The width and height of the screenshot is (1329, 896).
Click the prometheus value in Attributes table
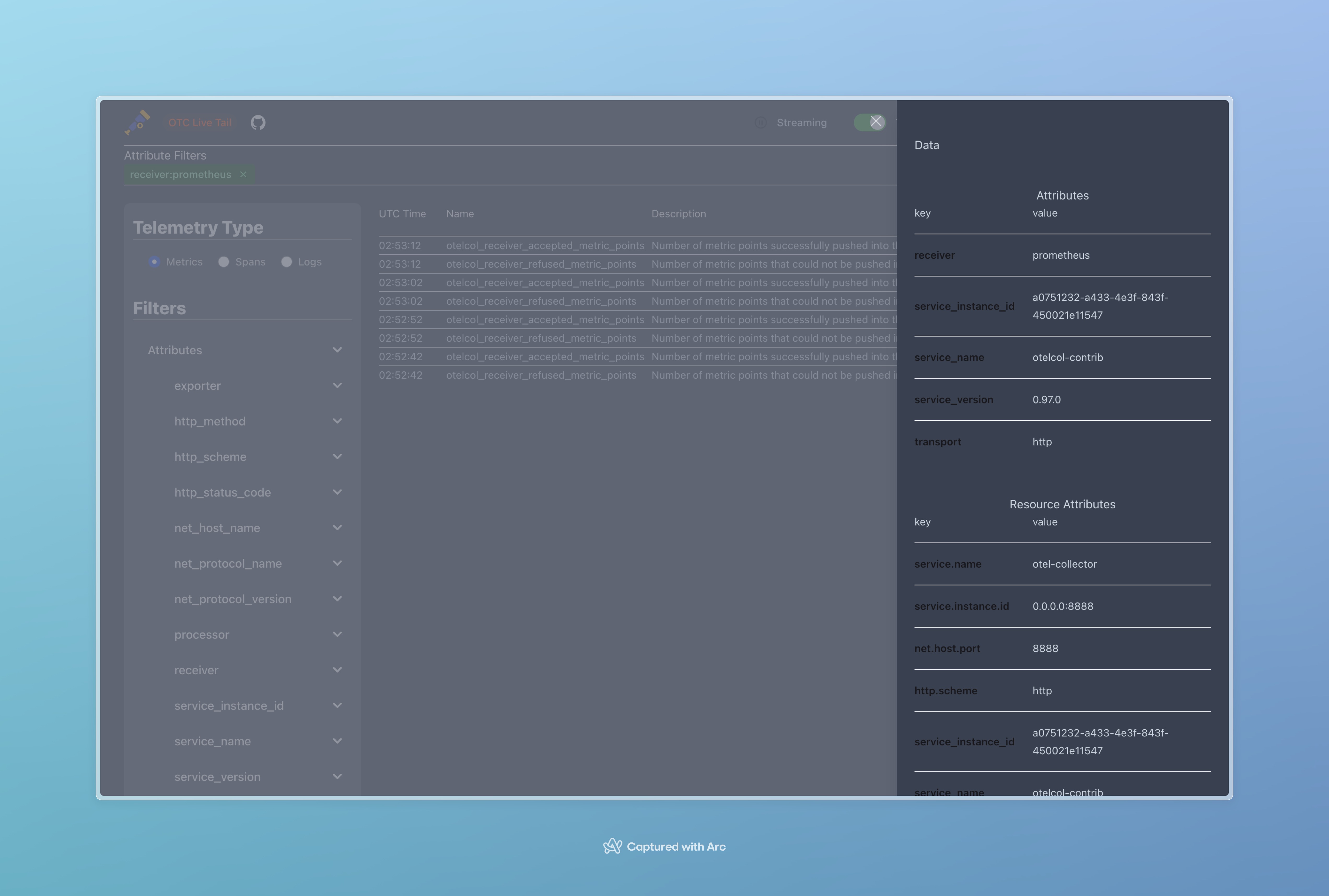point(1061,255)
